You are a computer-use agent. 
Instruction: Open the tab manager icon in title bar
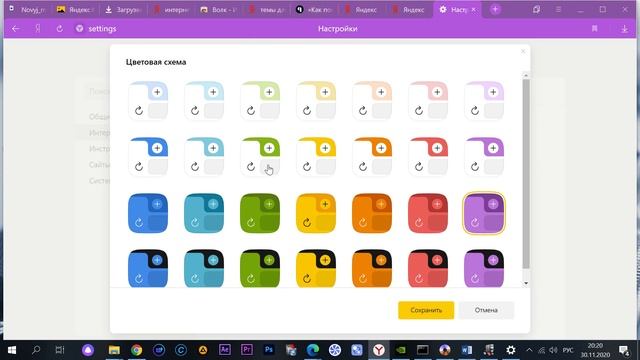[536, 9]
